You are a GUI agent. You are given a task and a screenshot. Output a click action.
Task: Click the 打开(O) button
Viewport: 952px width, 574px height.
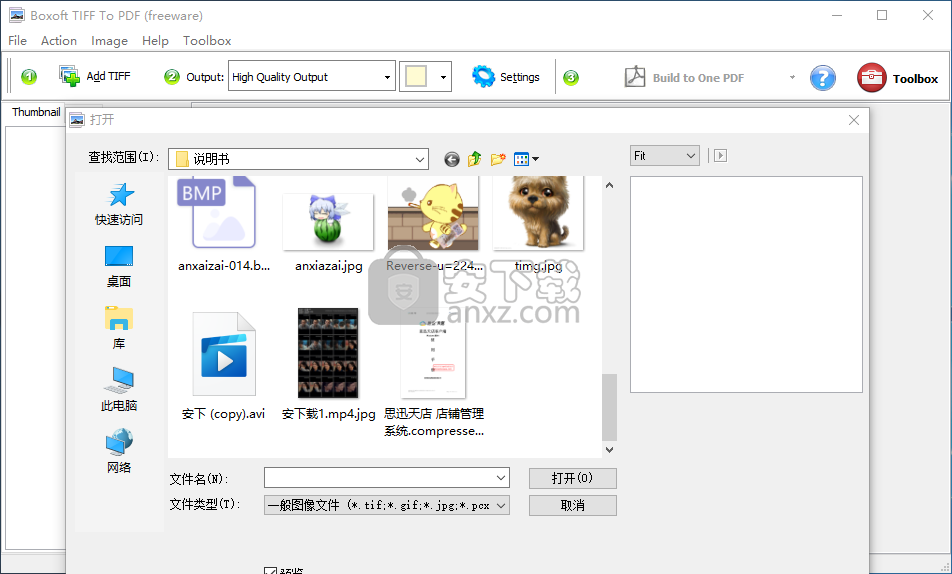pos(573,478)
